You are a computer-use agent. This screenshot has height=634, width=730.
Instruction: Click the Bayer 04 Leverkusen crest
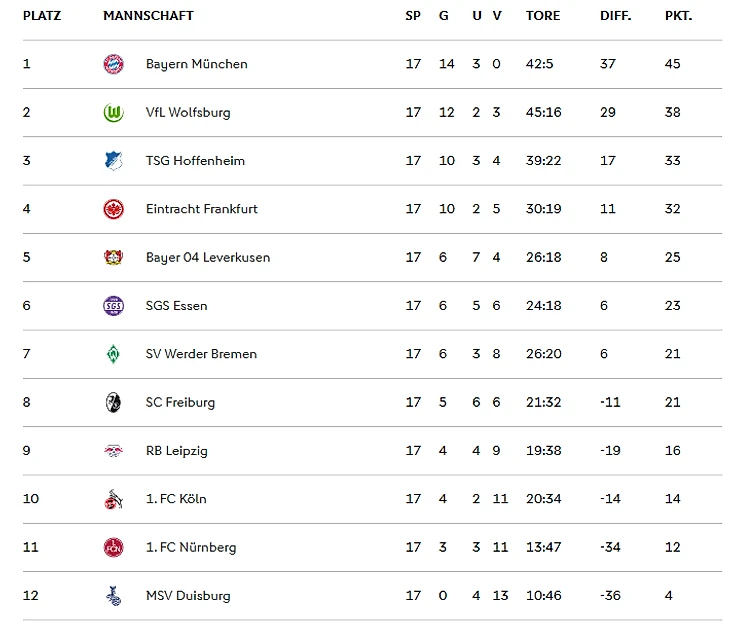coord(113,257)
